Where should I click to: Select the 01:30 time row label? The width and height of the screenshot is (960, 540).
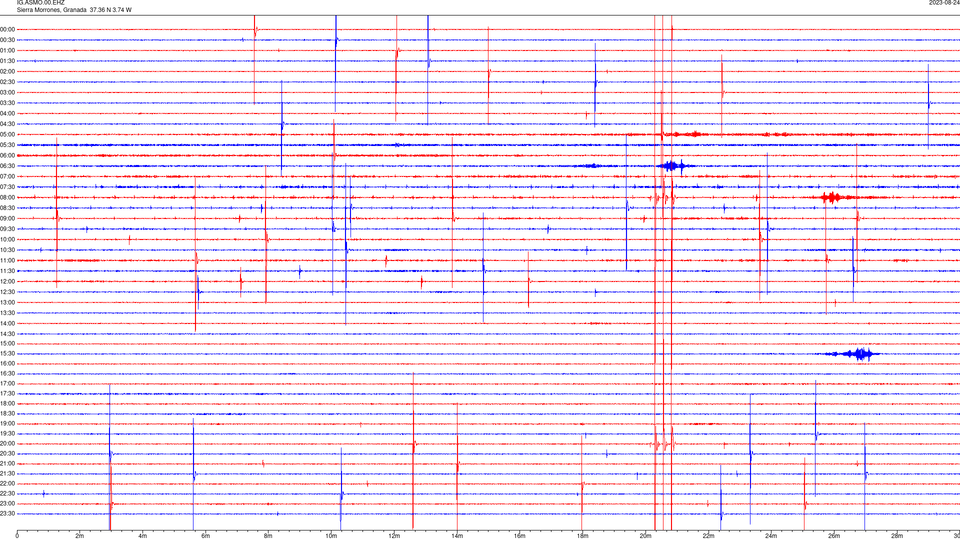(x=8, y=61)
